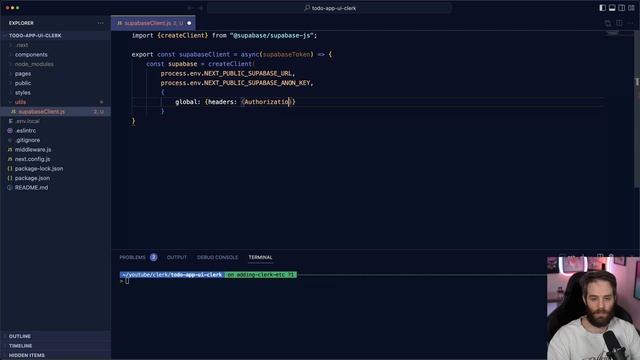This screenshot has width=640, height=360.
Task: Expand the pages folder
Action: 23,73
